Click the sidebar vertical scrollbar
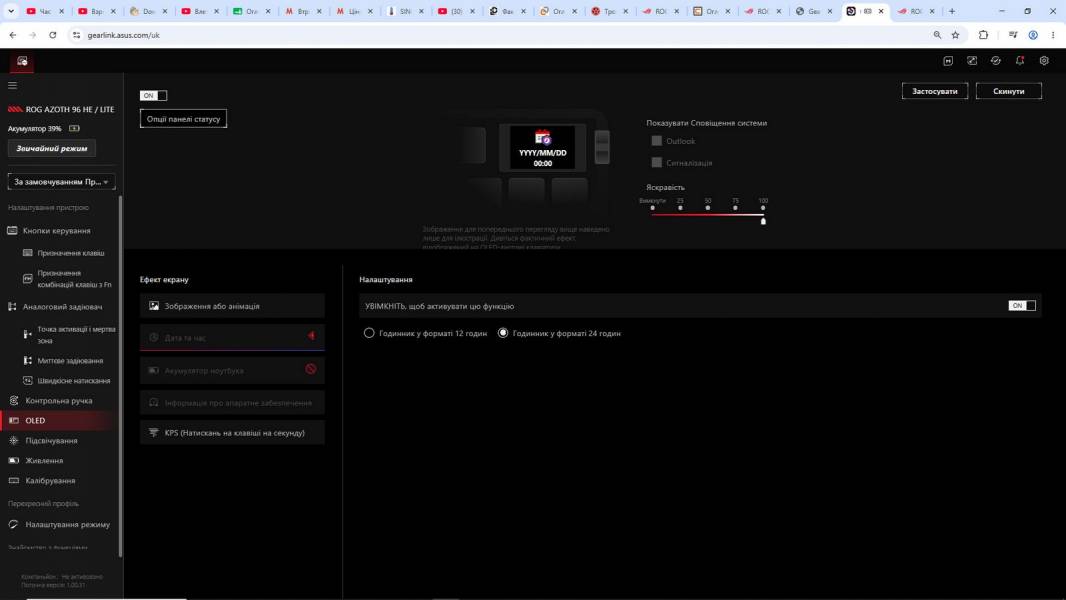The height and width of the screenshot is (600, 1066). (120, 376)
